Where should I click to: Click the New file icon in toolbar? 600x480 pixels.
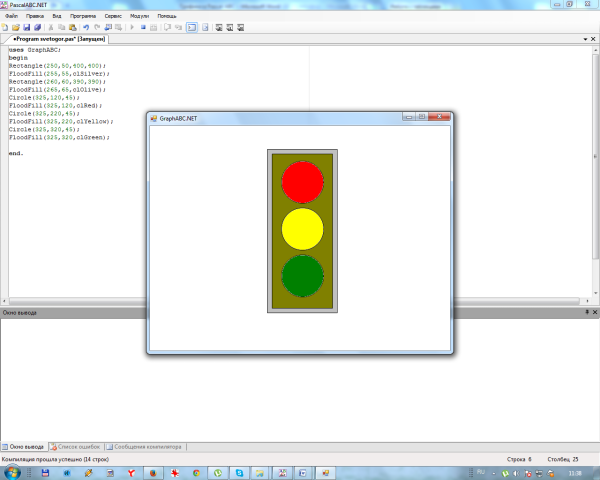pos(5,27)
